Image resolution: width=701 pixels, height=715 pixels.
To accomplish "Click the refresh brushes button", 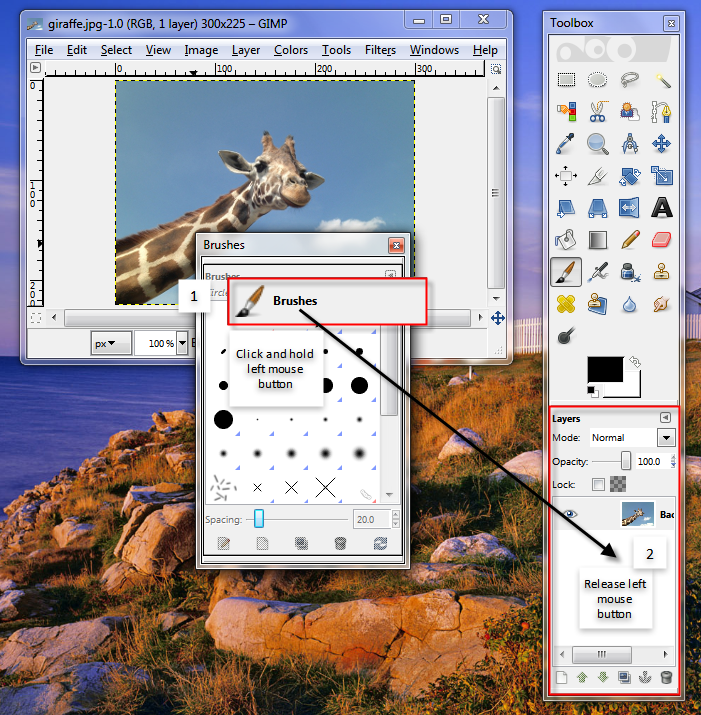I will (380, 544).
